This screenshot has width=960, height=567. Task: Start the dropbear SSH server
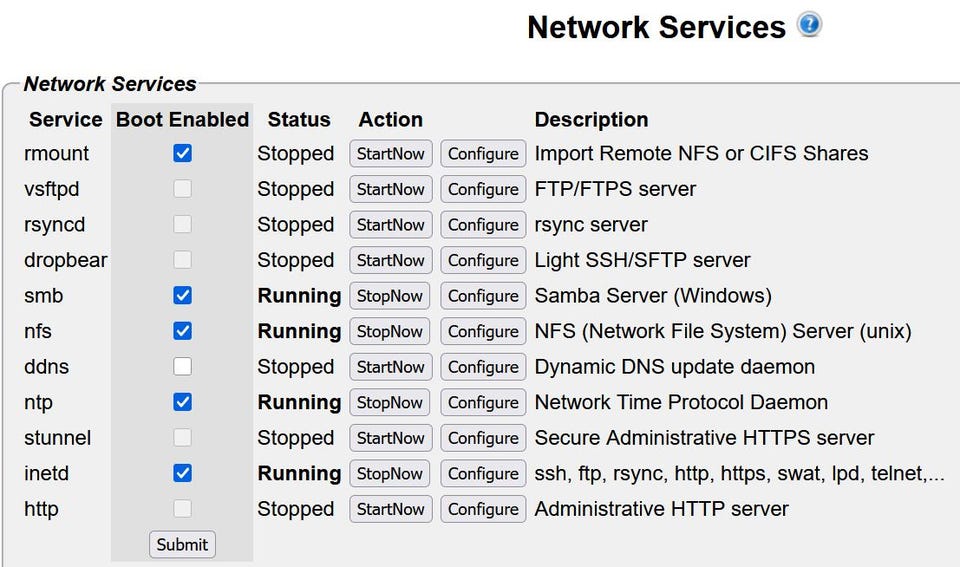(x=391, y=260)
